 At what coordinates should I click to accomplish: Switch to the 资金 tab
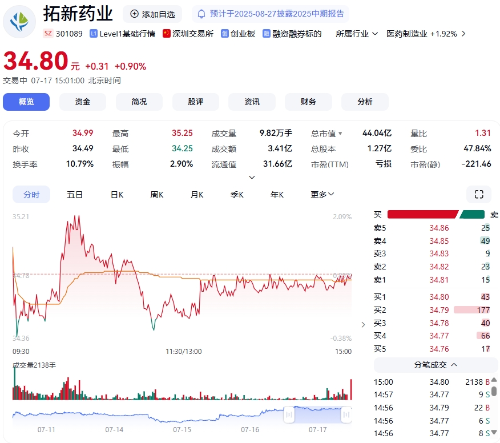(82, 102)
